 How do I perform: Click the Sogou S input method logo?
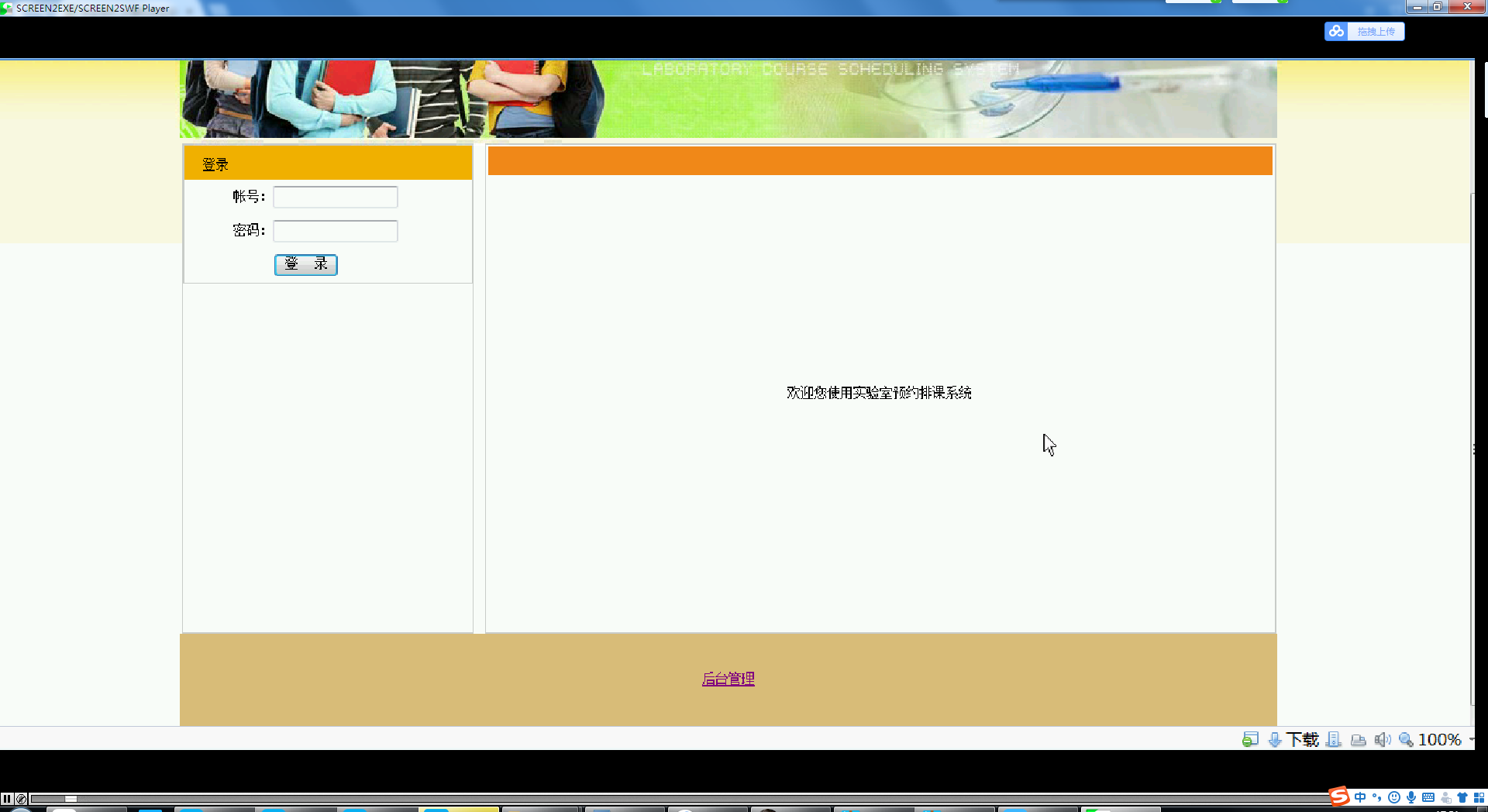click(1339, 796)
